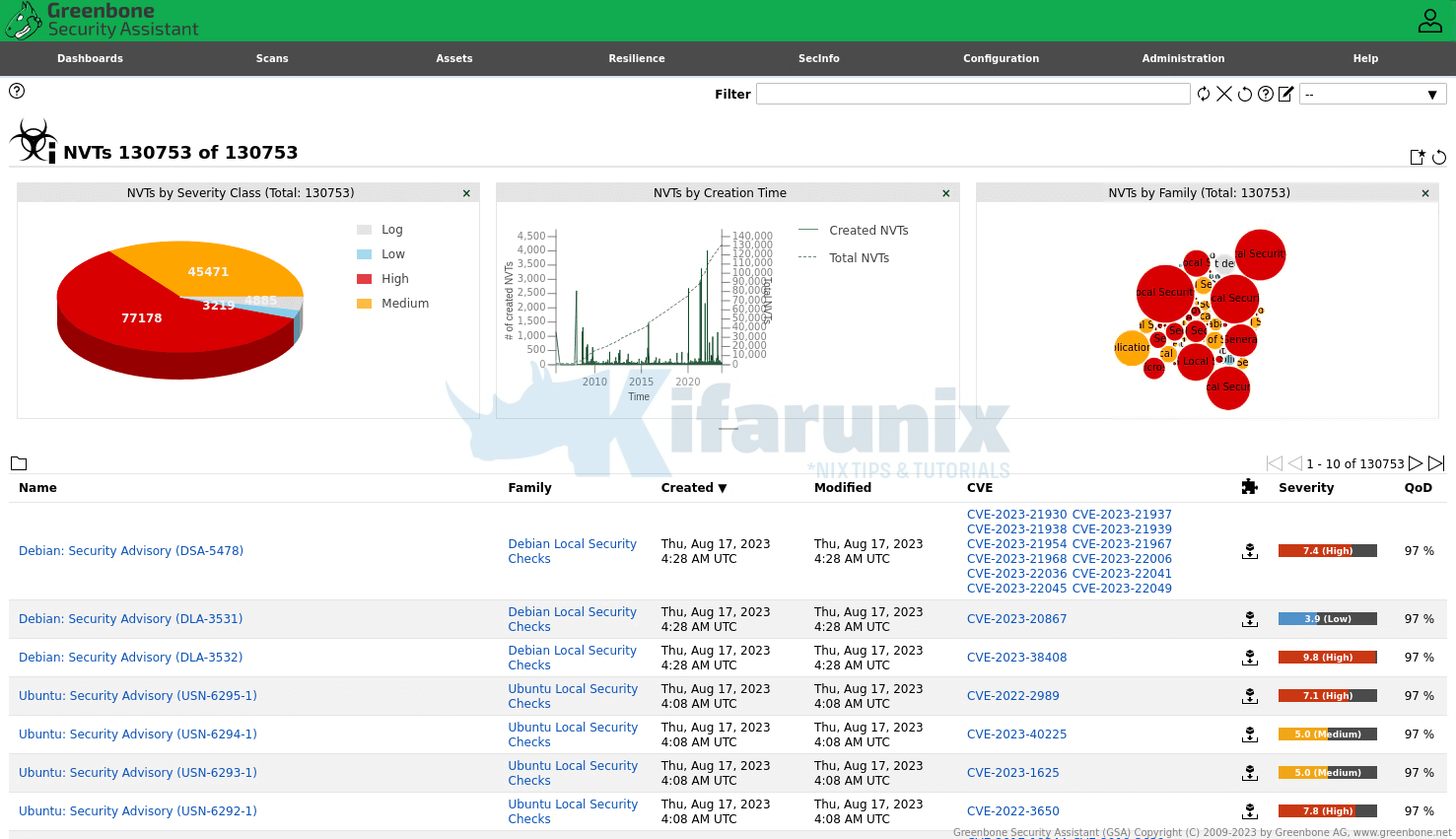This screenshot has height=839, width=1456.
Task: Click solution type icon for USN-6294-1
Action: [1250, 734]
